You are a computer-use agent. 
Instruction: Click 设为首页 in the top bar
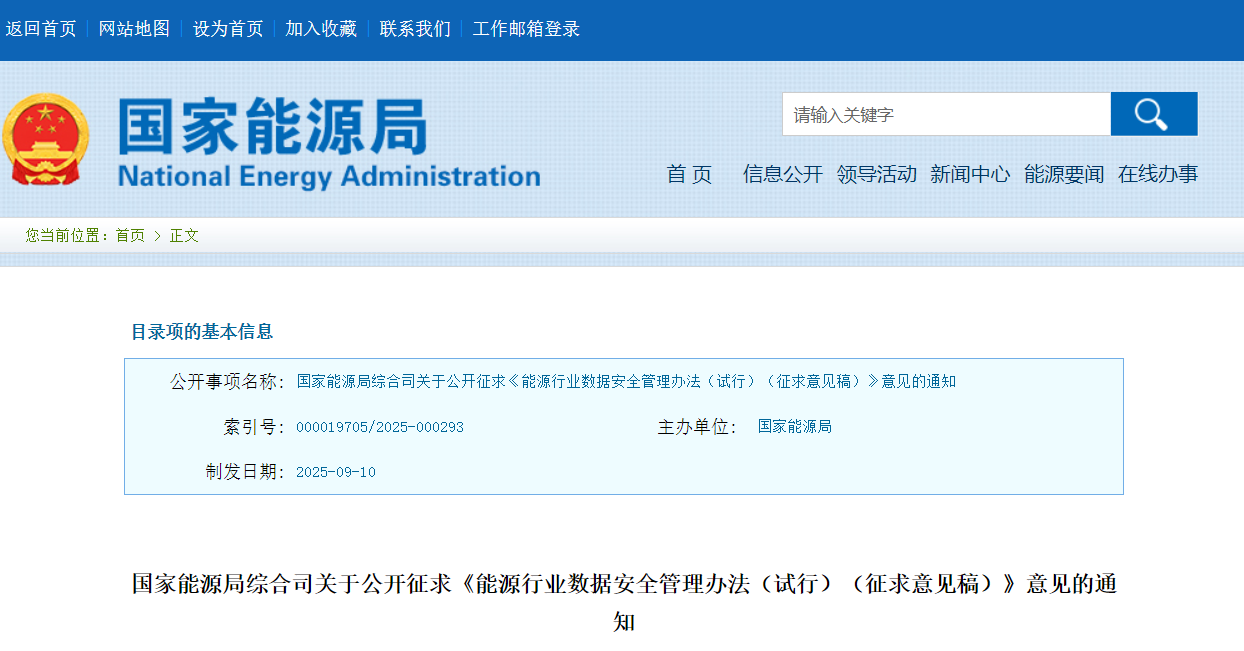coord(228,29)
